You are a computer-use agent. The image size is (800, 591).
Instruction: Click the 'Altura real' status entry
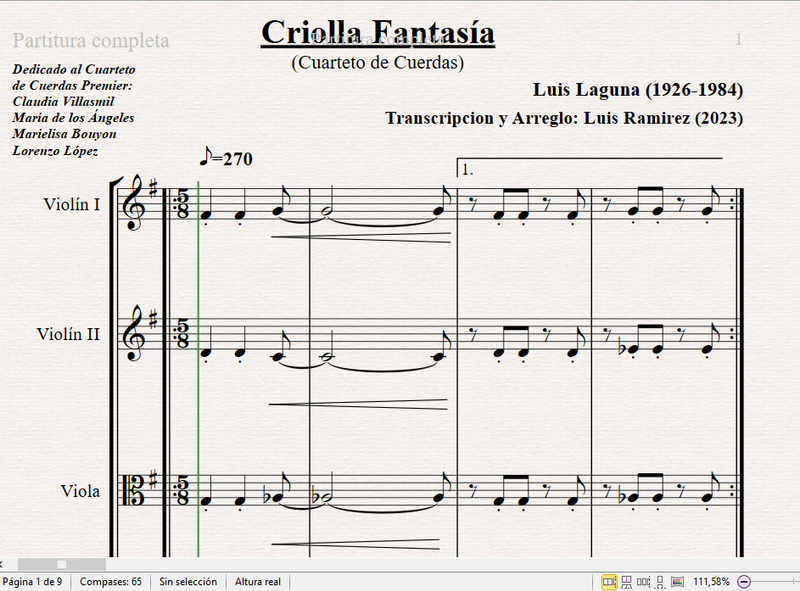(x=258, y=582)
